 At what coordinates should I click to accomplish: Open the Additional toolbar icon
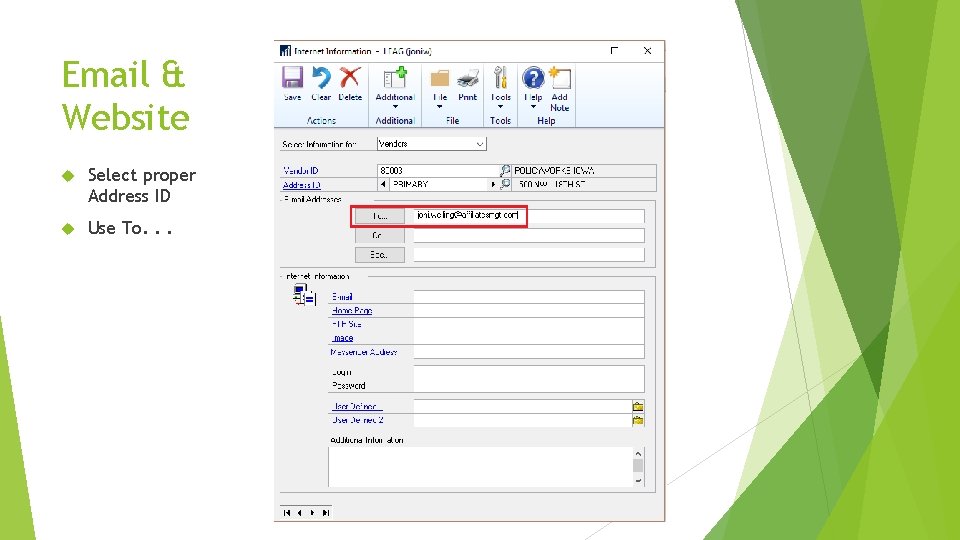pos(395,78)
